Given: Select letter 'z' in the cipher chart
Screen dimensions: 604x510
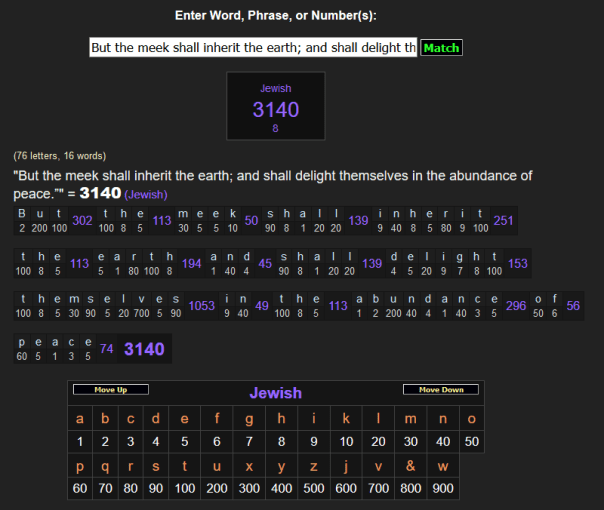Looking at the screenshot, I should point(314,466).
